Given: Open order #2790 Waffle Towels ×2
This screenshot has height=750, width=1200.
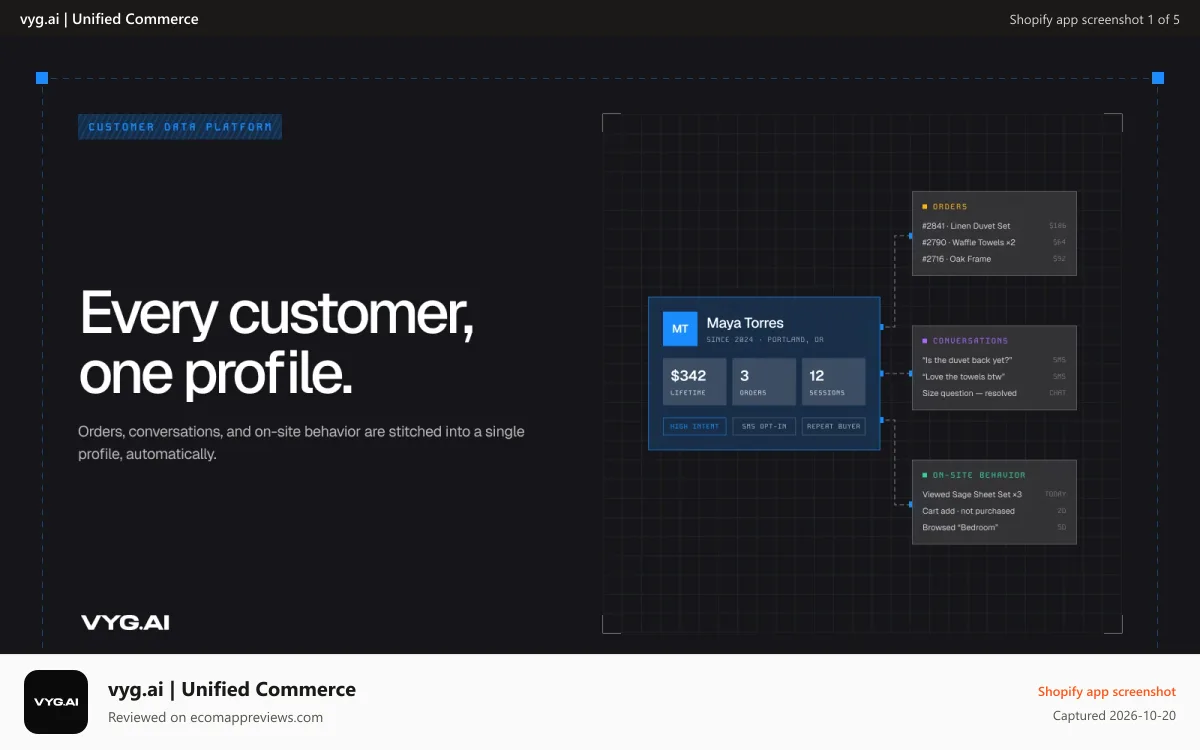Looking at the screenshot, I should [994, 242].
